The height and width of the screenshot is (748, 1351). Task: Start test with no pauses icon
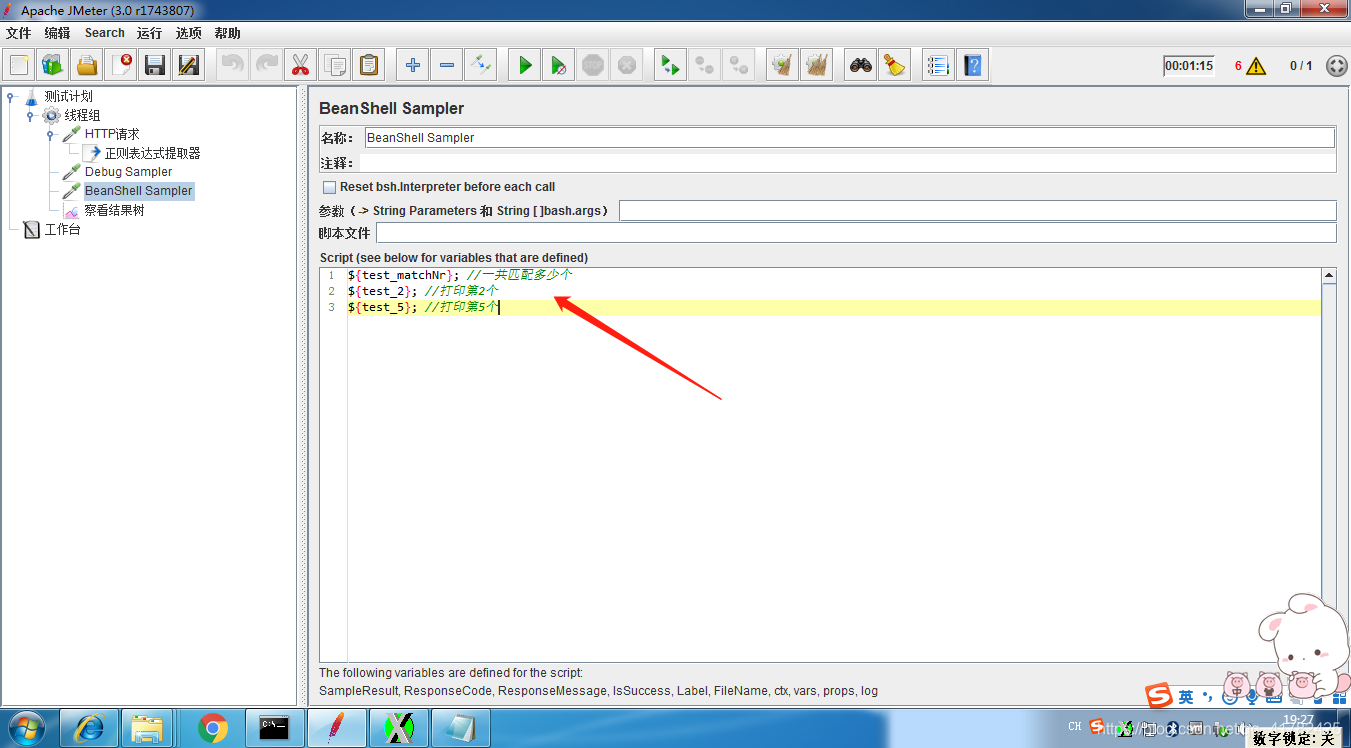click(x=559, y=66)
